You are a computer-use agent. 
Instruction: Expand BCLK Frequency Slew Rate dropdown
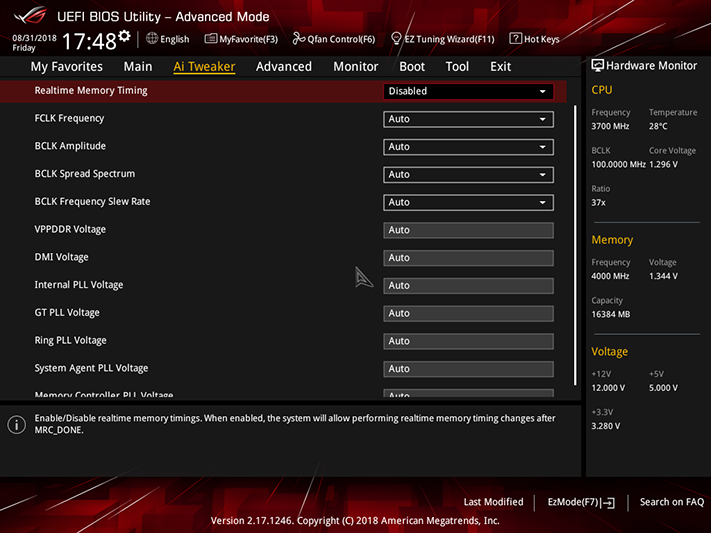coord(468,202)
